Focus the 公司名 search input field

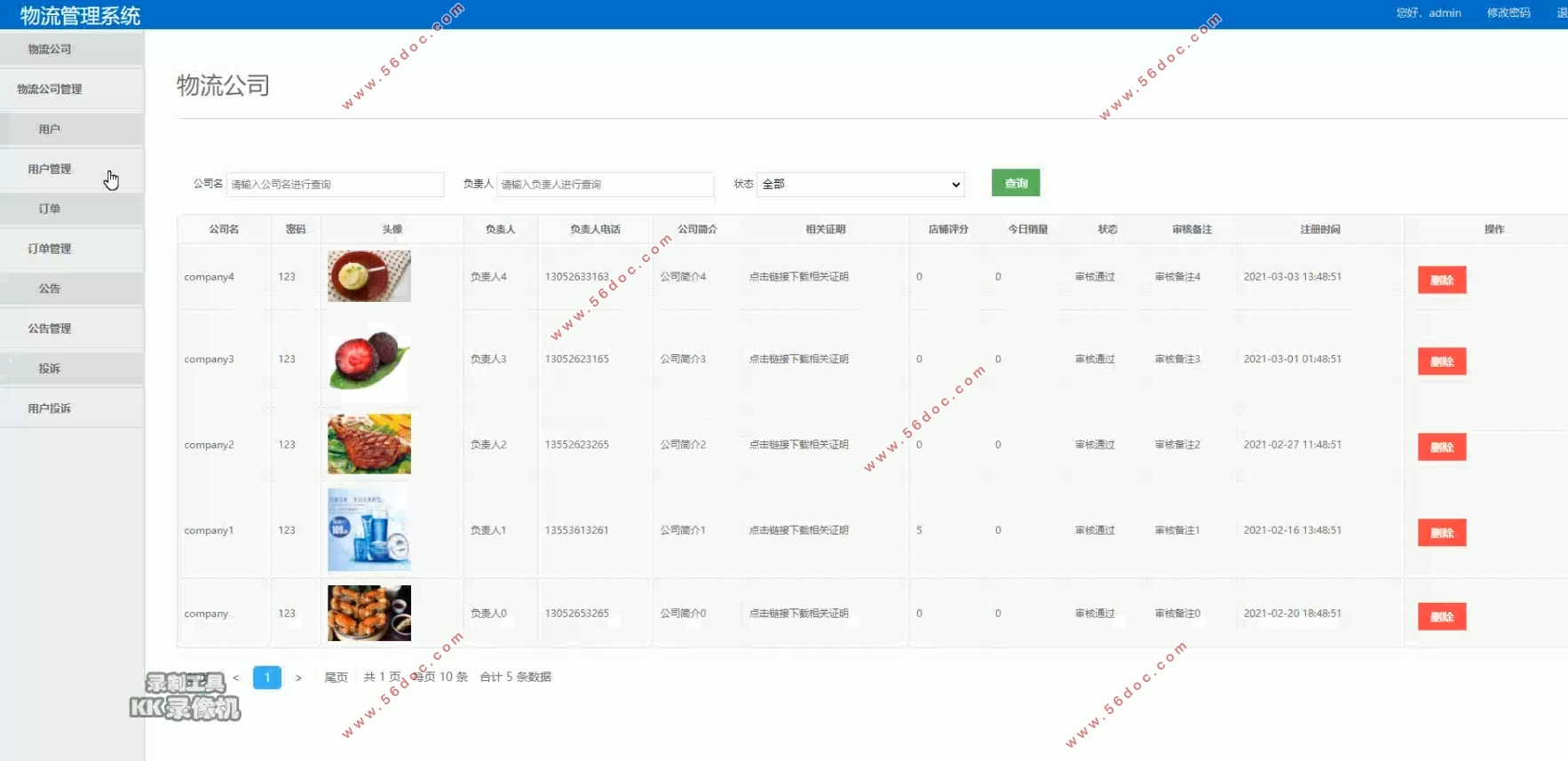[x=335, y=184]
